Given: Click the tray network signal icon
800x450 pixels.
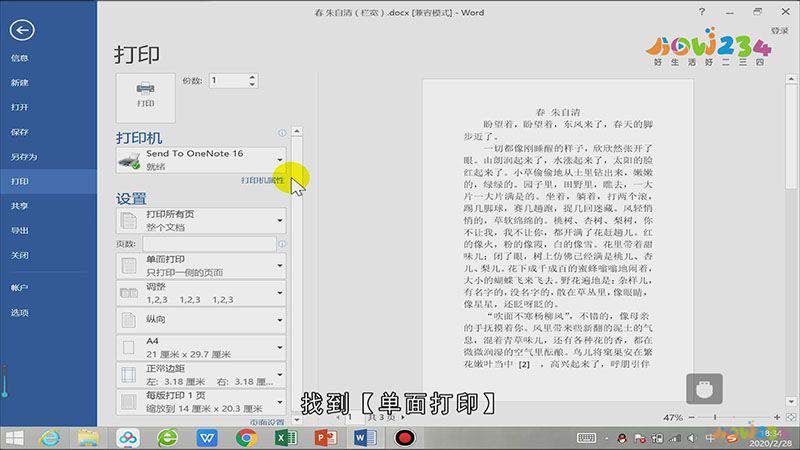Looking at the screenshot, I should [x=675, y=438].
